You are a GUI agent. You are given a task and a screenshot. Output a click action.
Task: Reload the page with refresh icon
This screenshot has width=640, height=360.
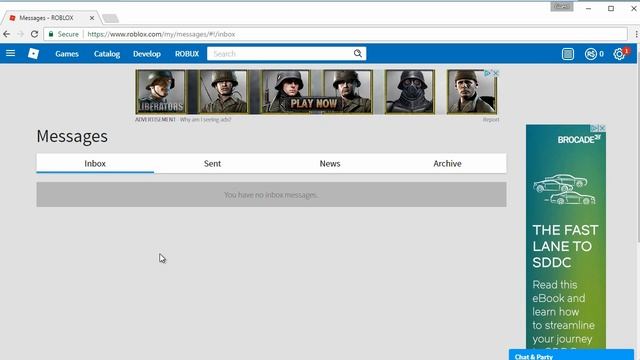34,34
